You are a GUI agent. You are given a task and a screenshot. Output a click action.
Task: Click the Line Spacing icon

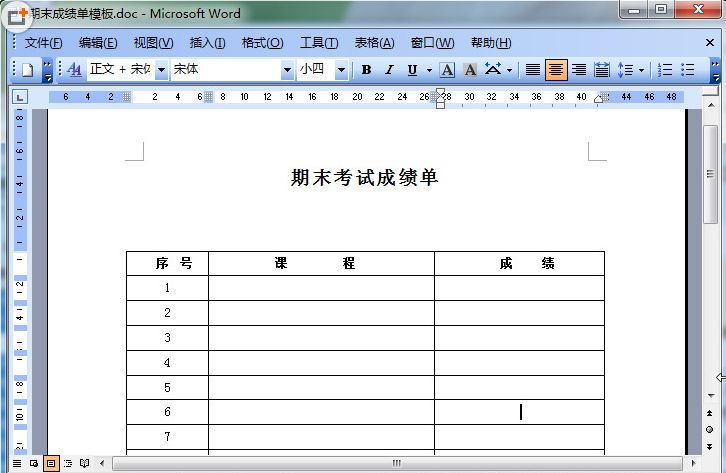pos(626,70)
